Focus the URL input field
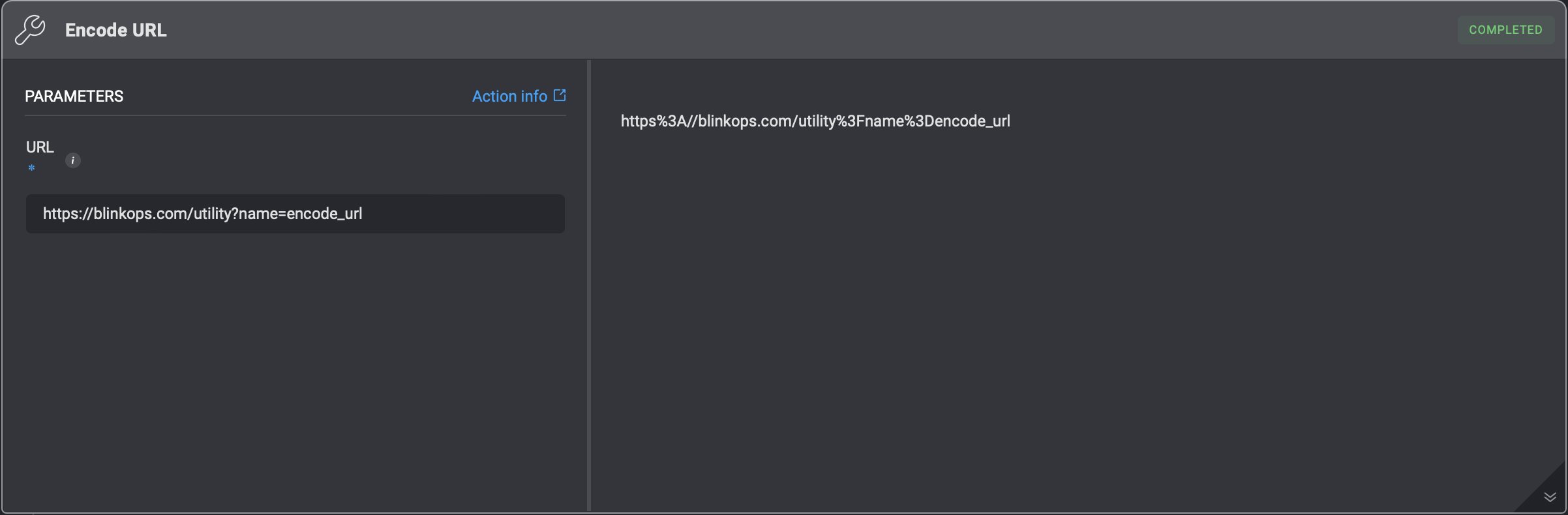 [x=295, y=214]
